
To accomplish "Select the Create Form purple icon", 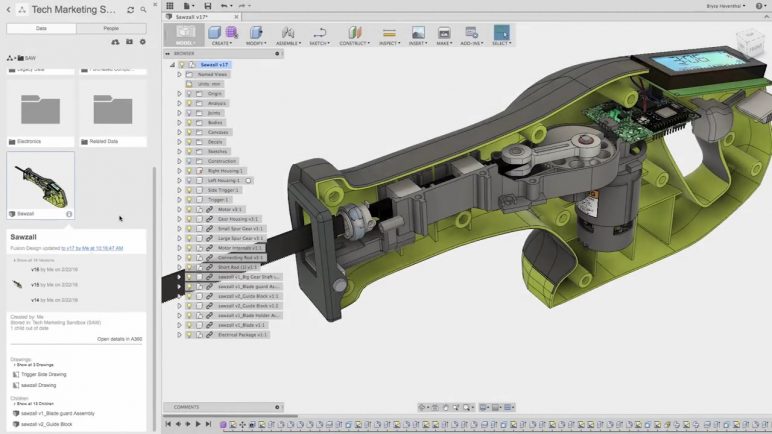I will coord(231,33).
